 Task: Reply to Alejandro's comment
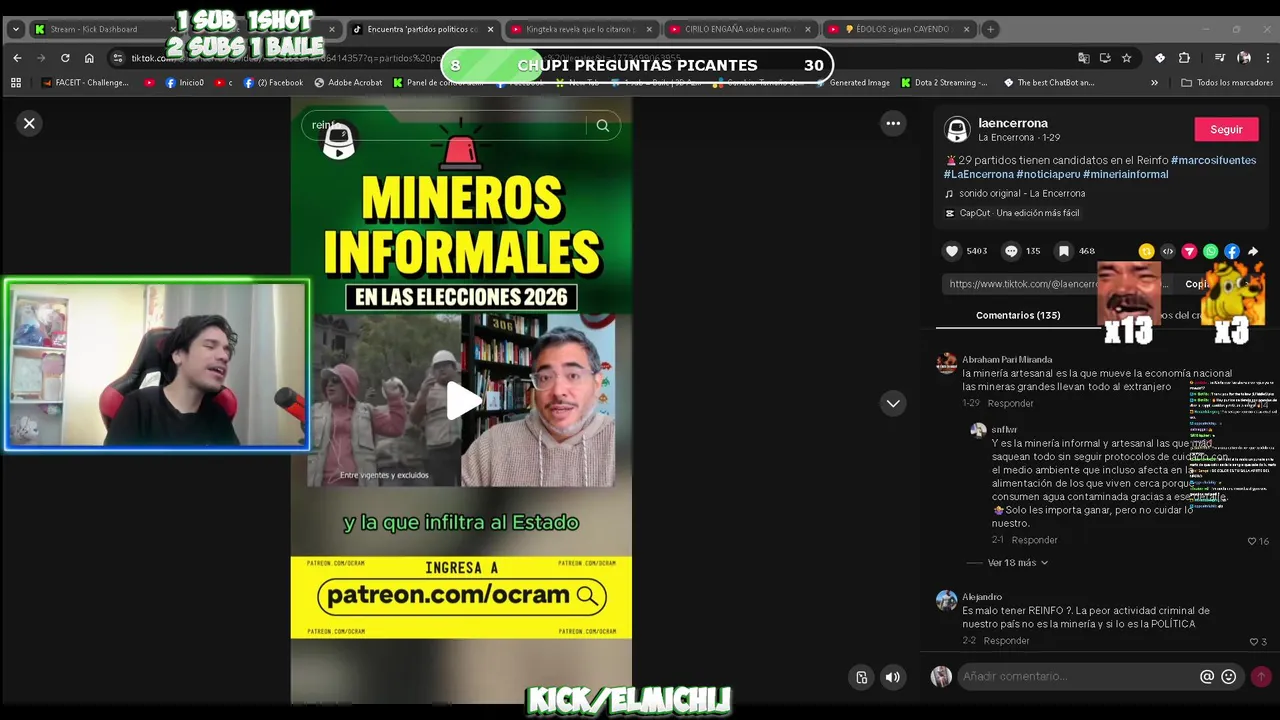point(1006,641)
